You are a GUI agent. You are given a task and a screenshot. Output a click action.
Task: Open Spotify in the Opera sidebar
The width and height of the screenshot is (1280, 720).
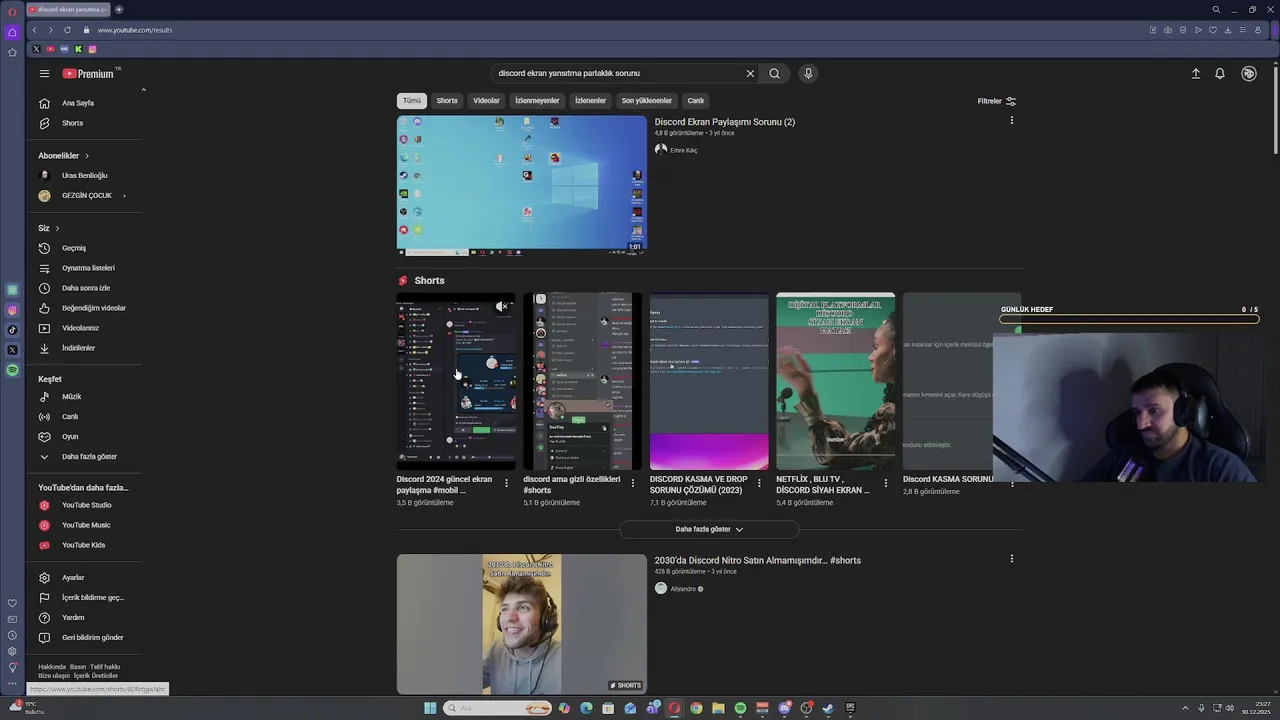tap(12, 370)
